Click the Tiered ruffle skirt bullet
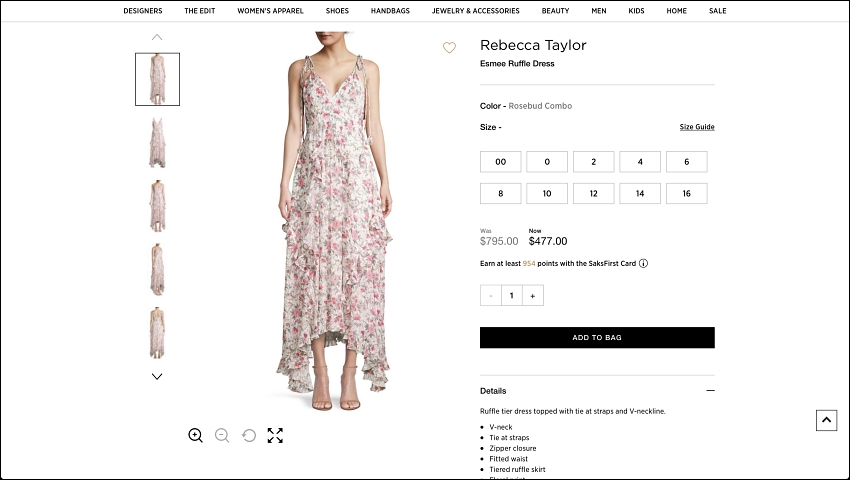850x480 pixels. coord(517,470)
